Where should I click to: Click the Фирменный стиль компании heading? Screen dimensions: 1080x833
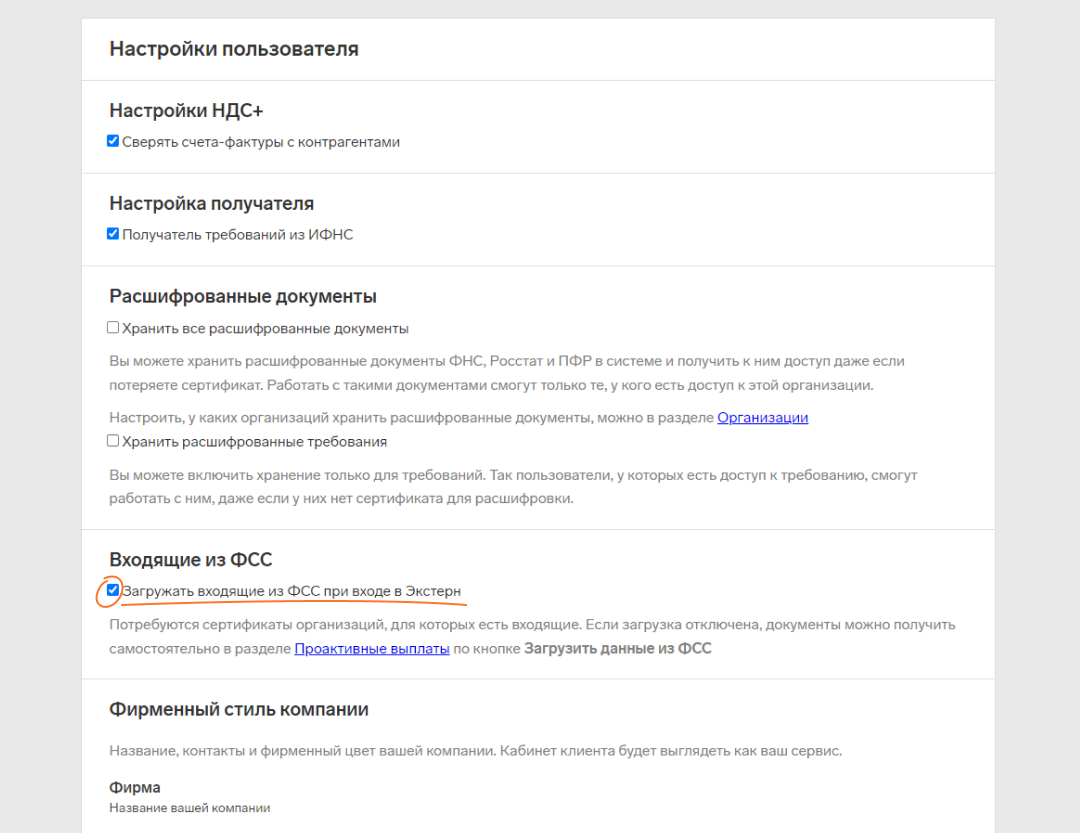(x=238, y=710)
